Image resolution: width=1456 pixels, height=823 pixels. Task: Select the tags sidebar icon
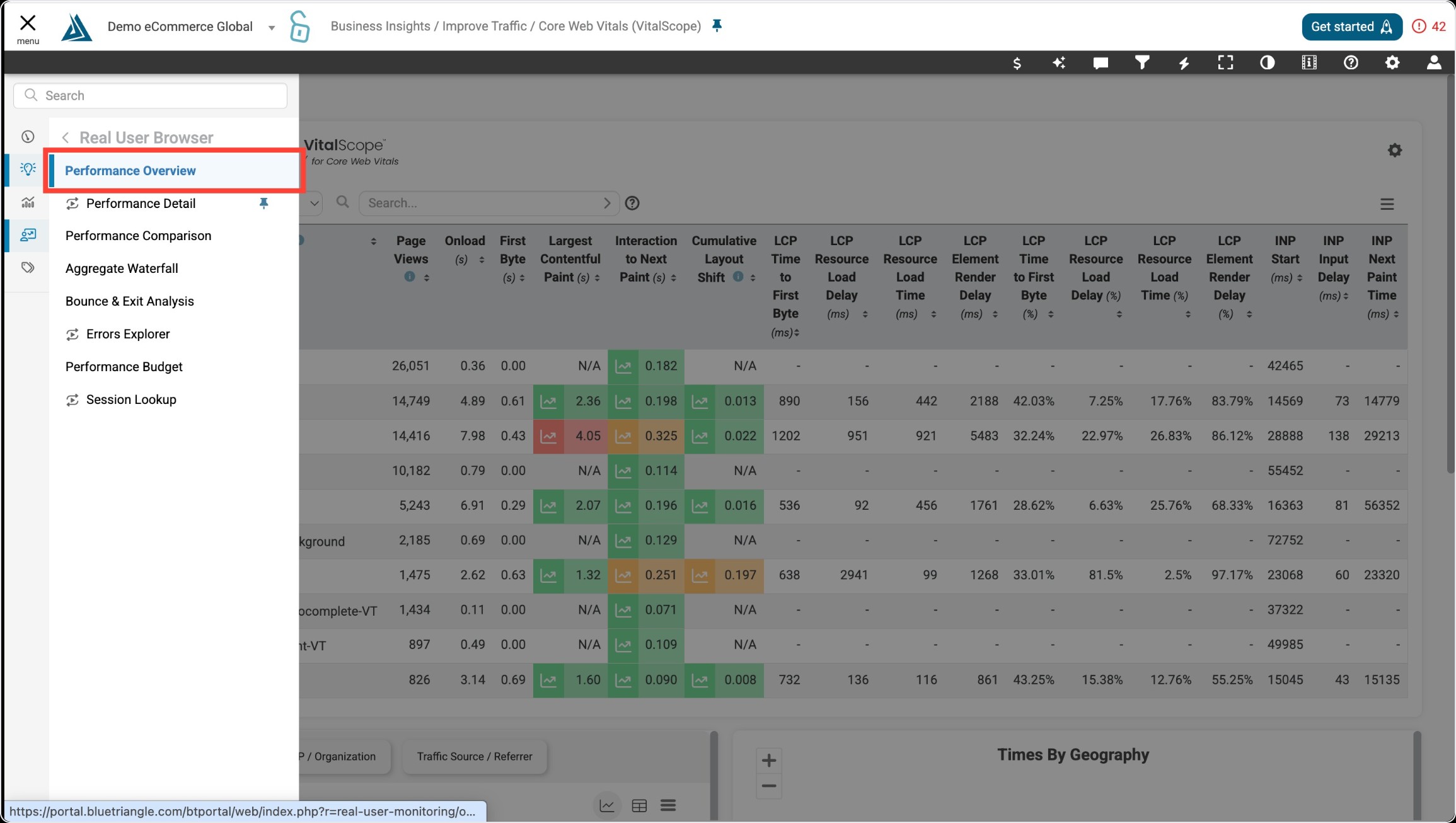pos(28,268)
